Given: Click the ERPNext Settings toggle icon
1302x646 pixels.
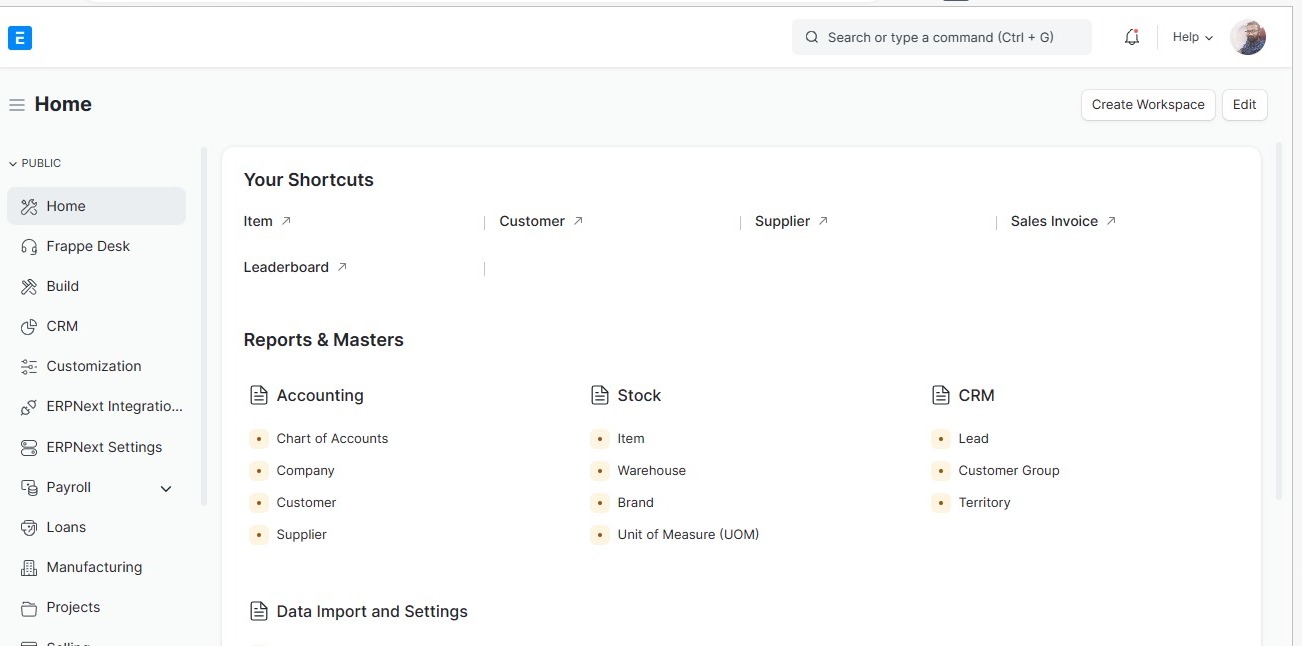Looking at the screenshot, I should coord(28,448).
